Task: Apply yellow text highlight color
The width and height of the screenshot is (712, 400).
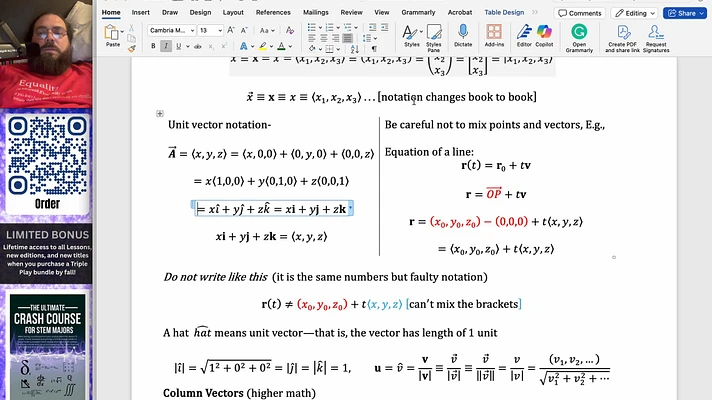Action: tap(262, 46)
